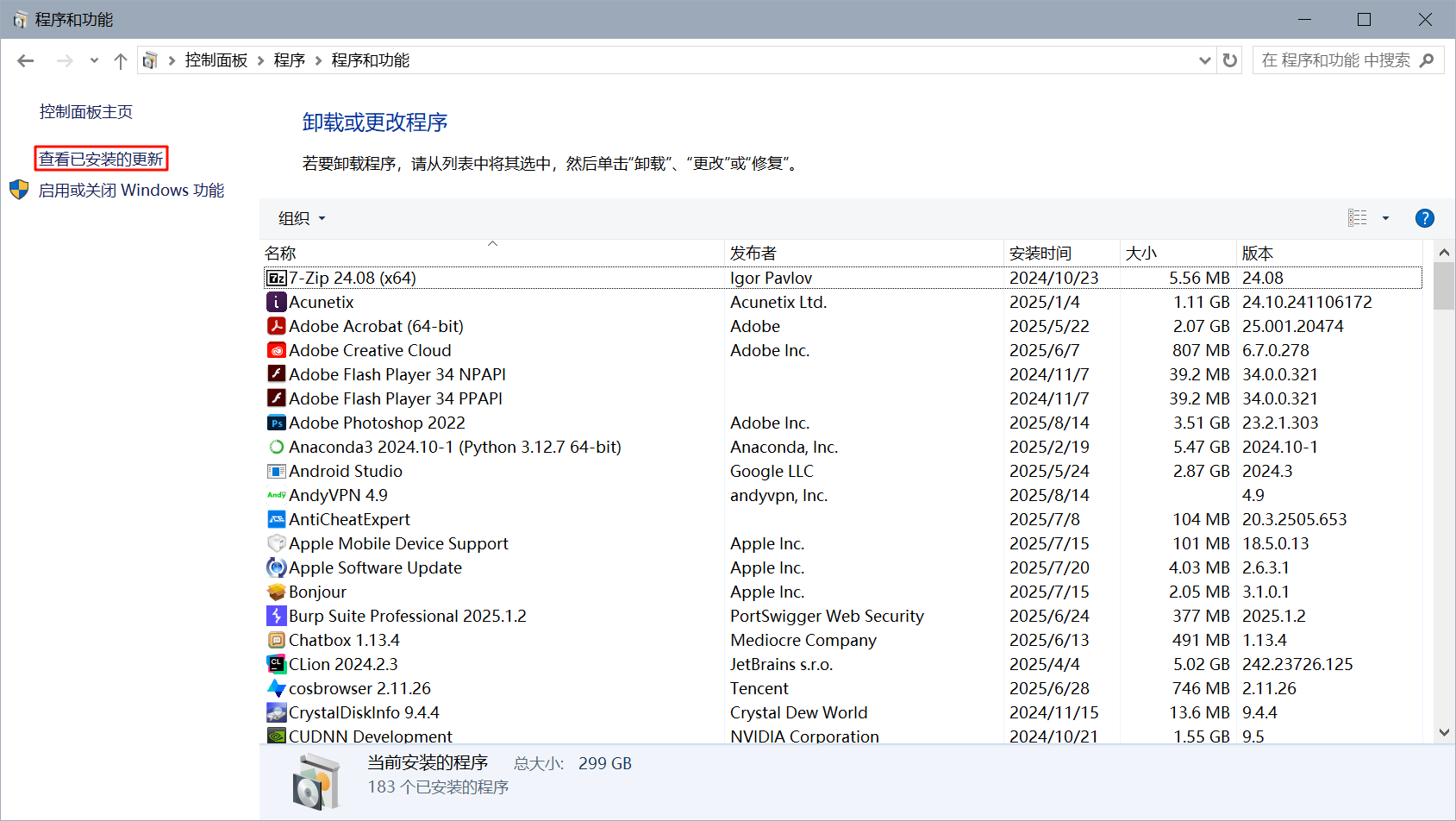Open help with the blue question mark
This screenshot has width=1456, height=821.
click(1424, 218)
